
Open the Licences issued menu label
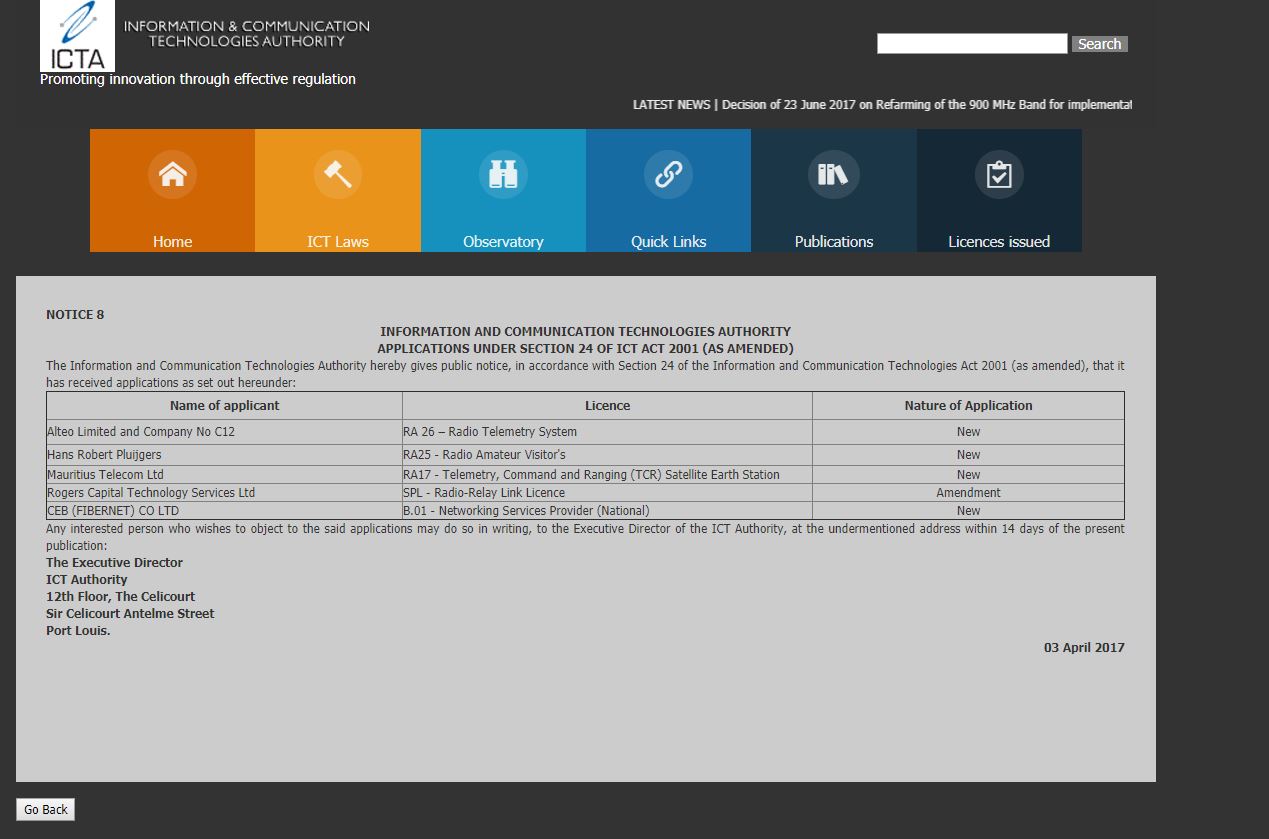[x=999, y=242]
